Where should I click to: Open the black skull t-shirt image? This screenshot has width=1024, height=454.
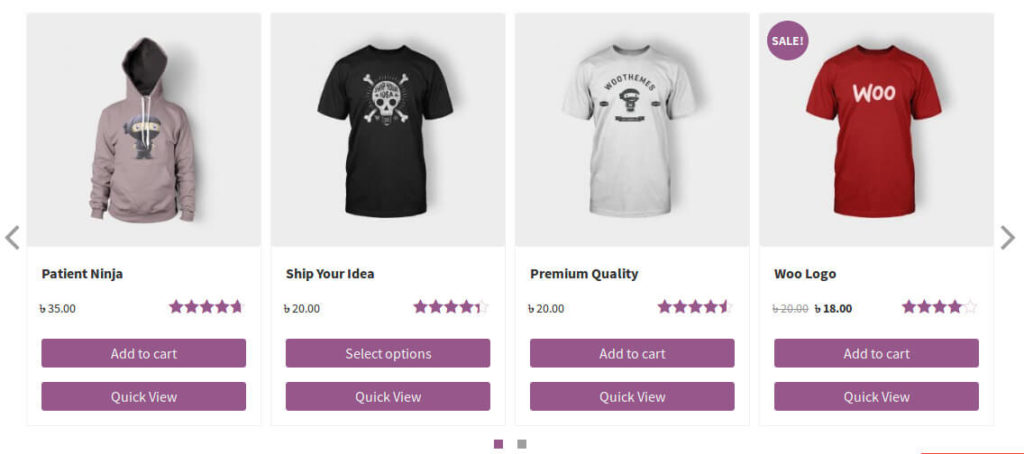pos(388,130)
